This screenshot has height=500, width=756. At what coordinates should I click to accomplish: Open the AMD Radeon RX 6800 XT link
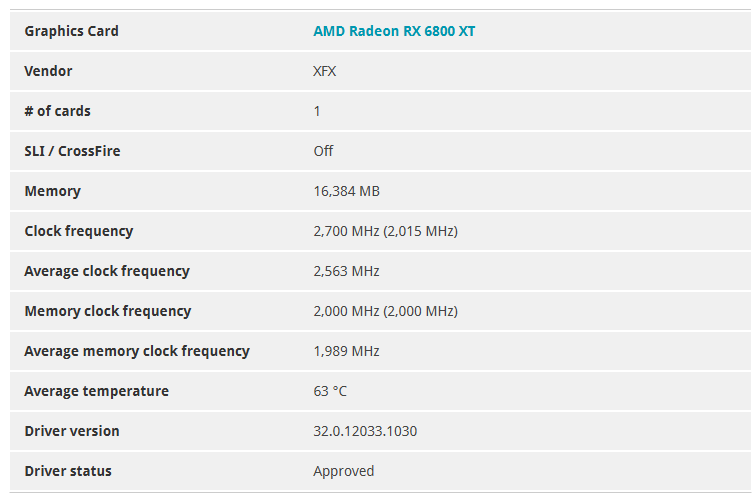click(x=394, y=31)
